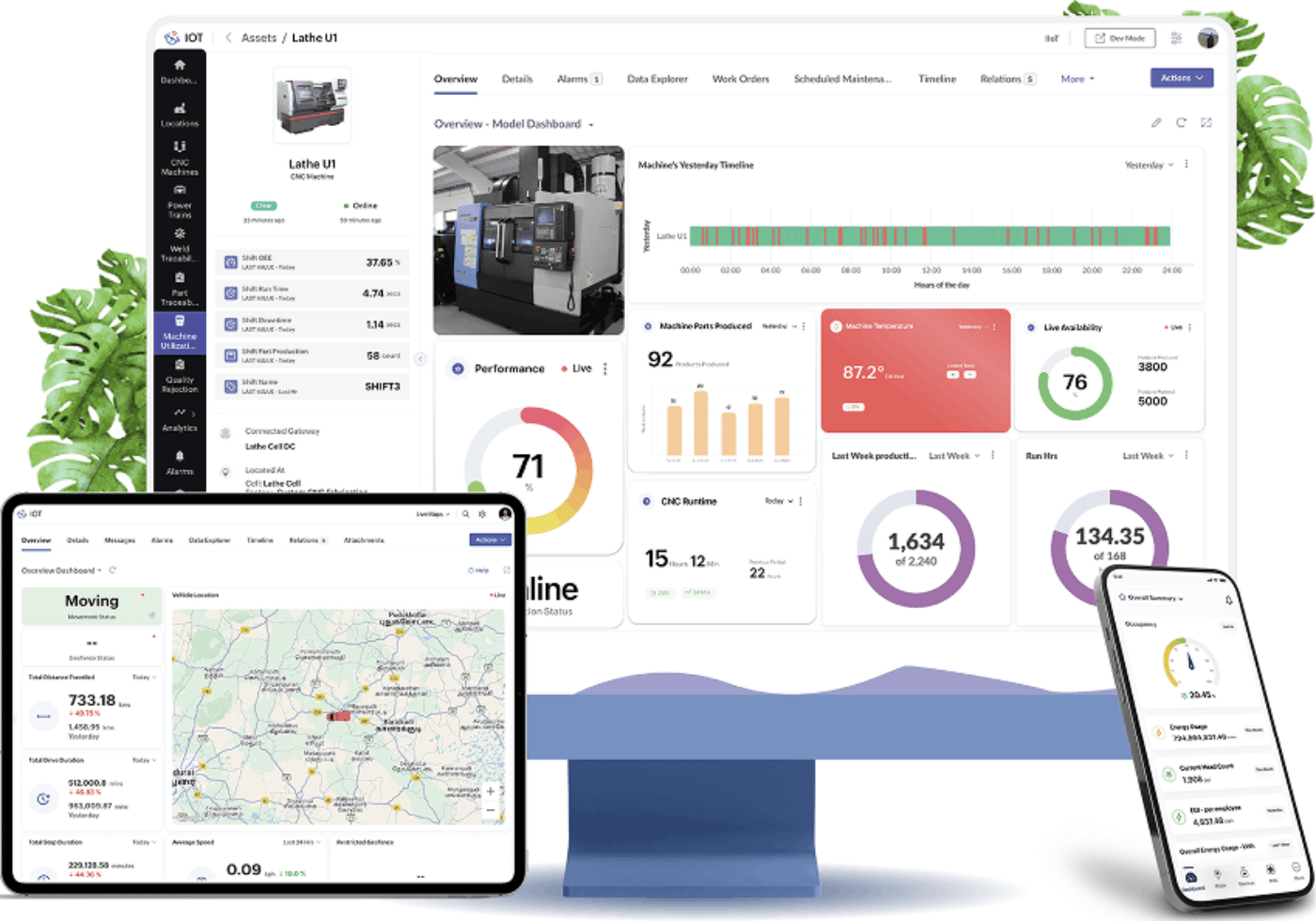1316x921 pixels.
Task: Zoom in on the tablet map
Action: [490, 790]
